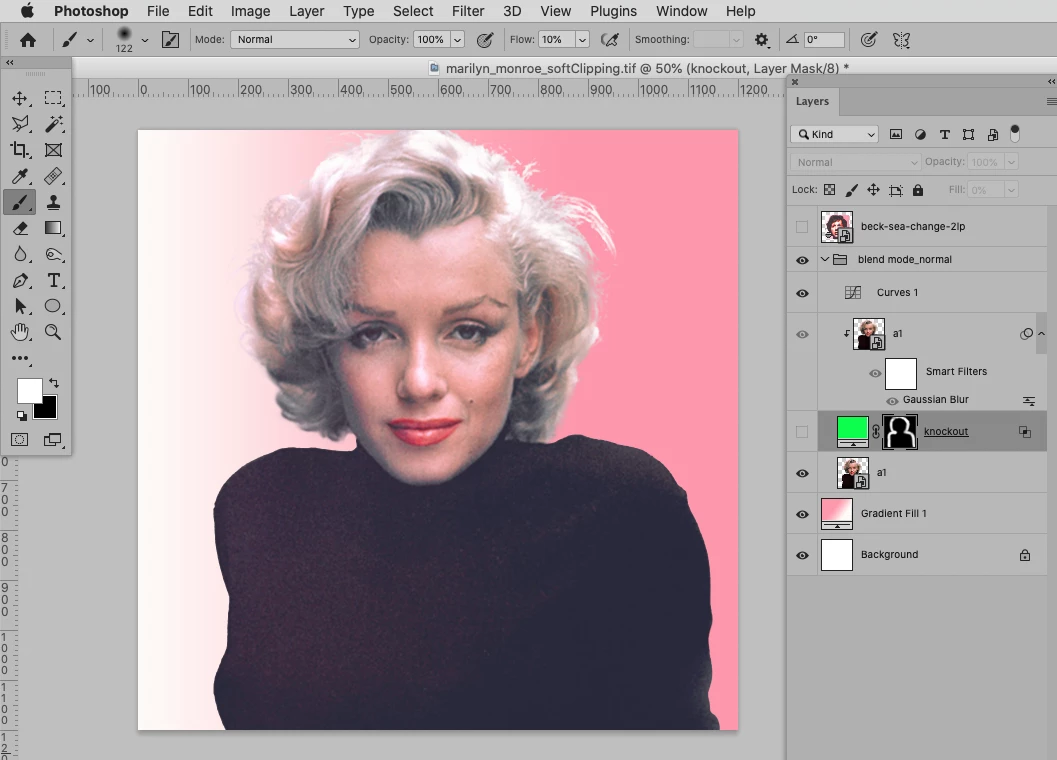Open the layer Kind filter dropdown
This screenshot has height=760, width=1057.
click(835, 134)
